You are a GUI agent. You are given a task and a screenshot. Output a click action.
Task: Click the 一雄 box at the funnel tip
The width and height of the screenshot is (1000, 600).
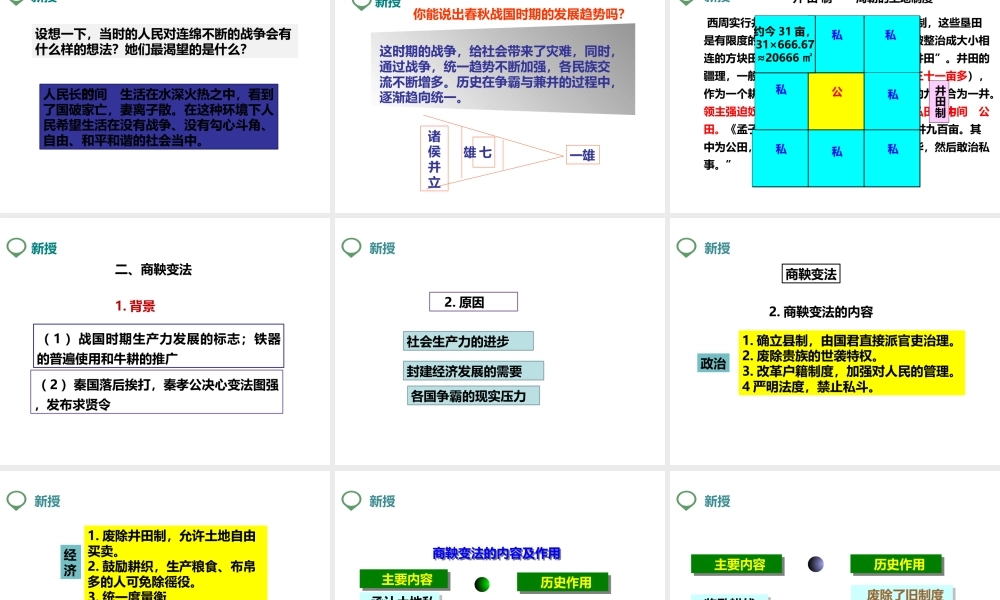582,155
